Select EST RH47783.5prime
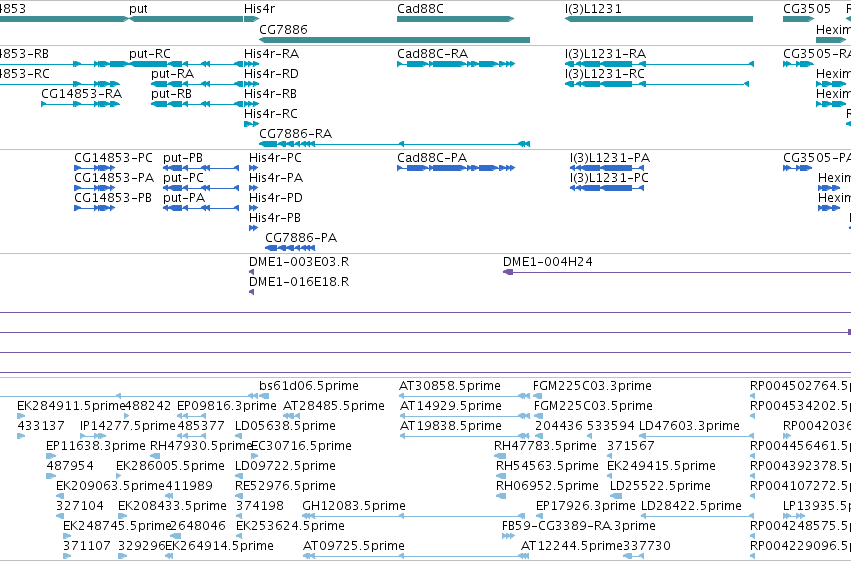 click(x=498, y=456)
